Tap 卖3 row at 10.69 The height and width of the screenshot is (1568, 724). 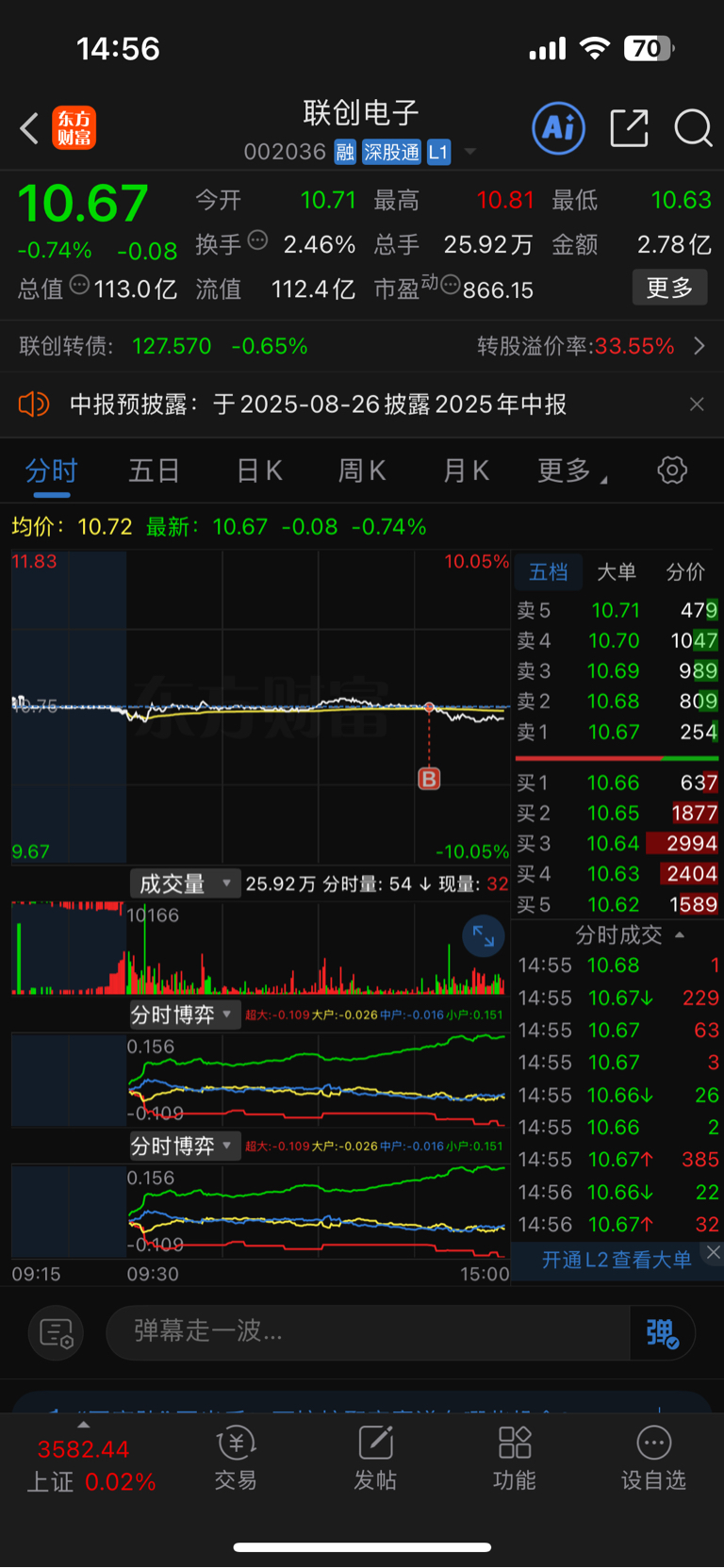[617, 670]
